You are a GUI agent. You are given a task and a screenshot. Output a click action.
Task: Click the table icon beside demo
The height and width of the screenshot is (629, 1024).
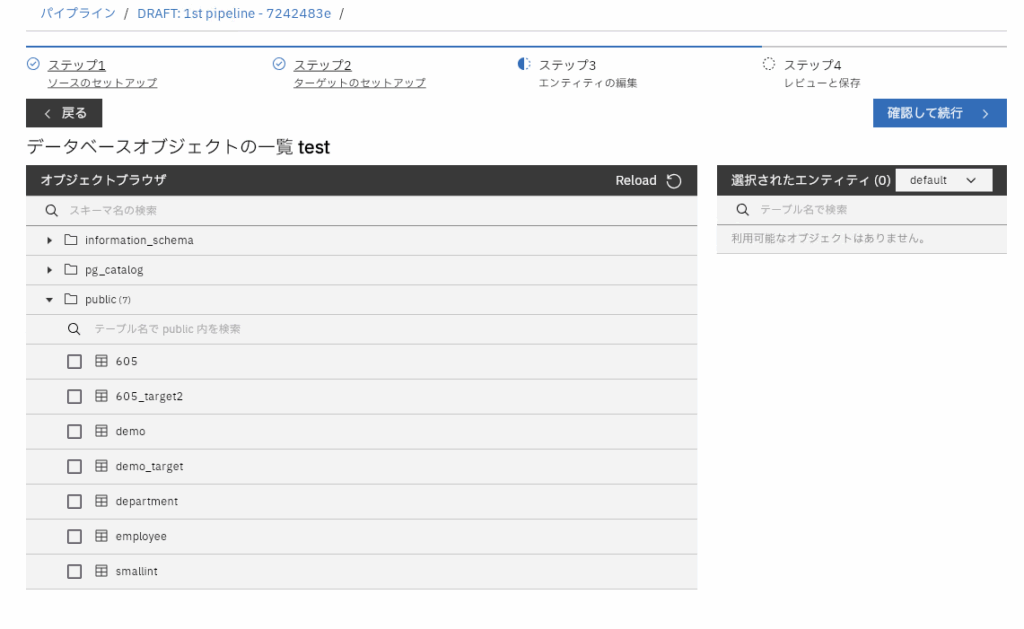pyautogui.click(x=101, y=431)
